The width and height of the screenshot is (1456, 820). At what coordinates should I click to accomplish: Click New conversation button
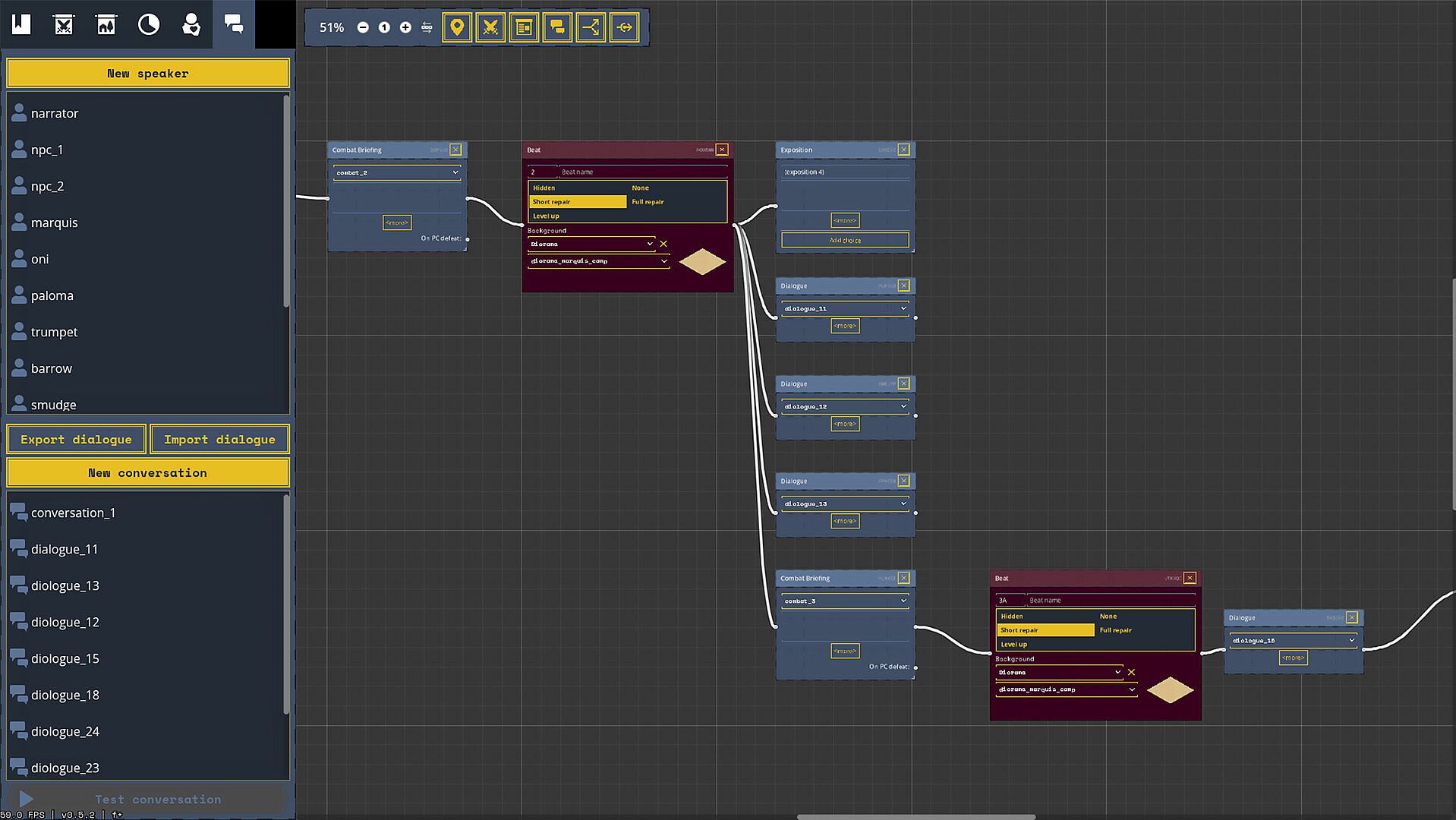(148, 473)
